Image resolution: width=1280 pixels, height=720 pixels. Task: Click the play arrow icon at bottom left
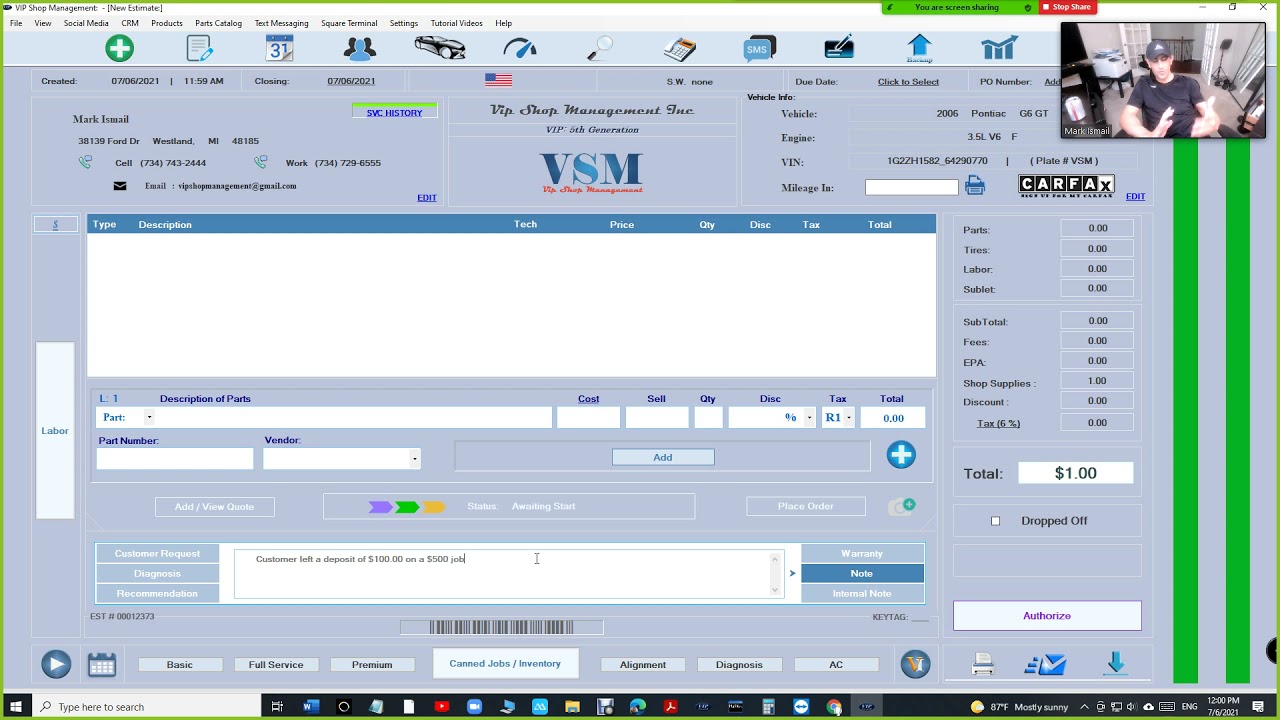pos(56,664)
